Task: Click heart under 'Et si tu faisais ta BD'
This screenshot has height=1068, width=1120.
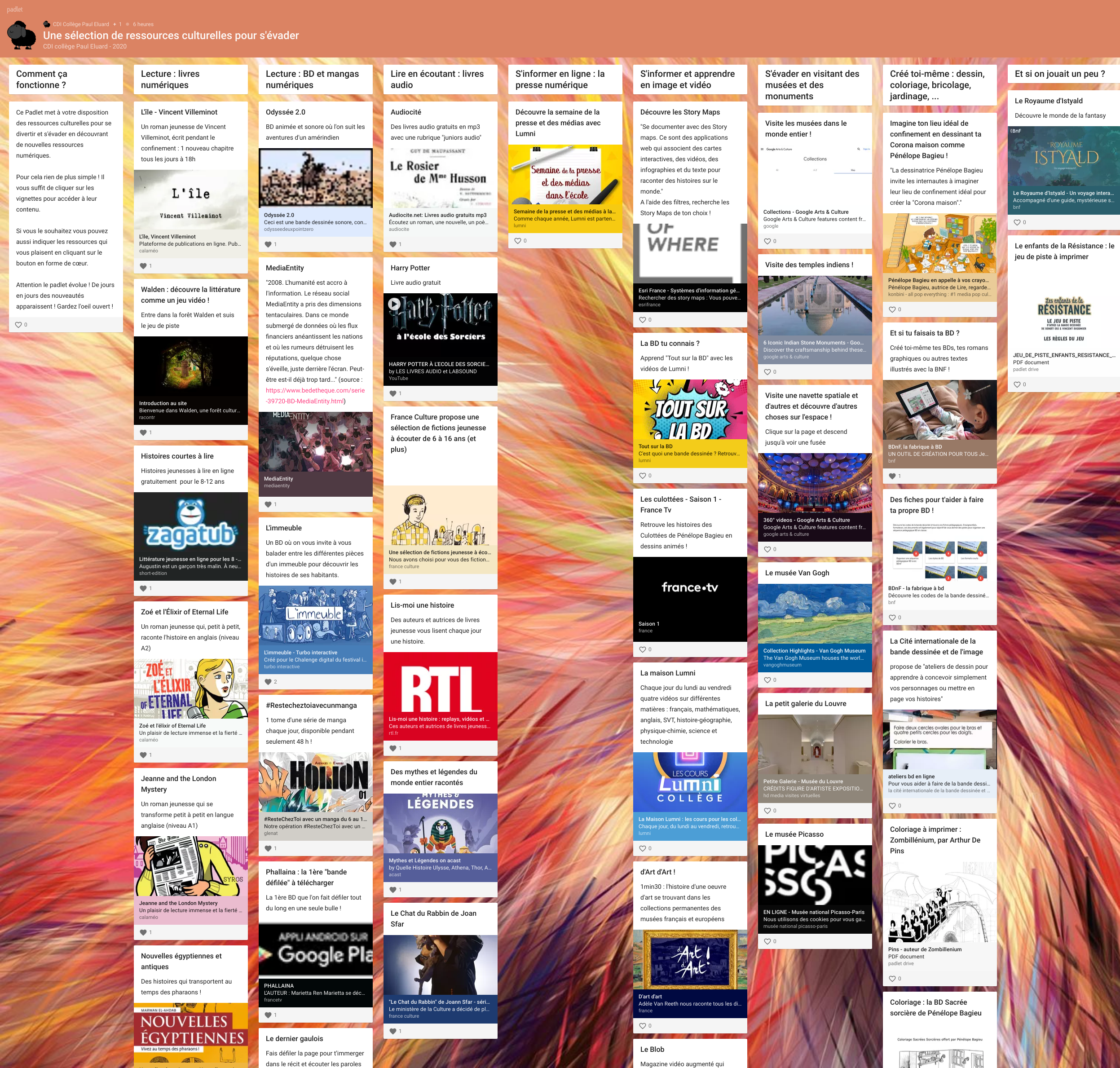Action: click(892, 476)
